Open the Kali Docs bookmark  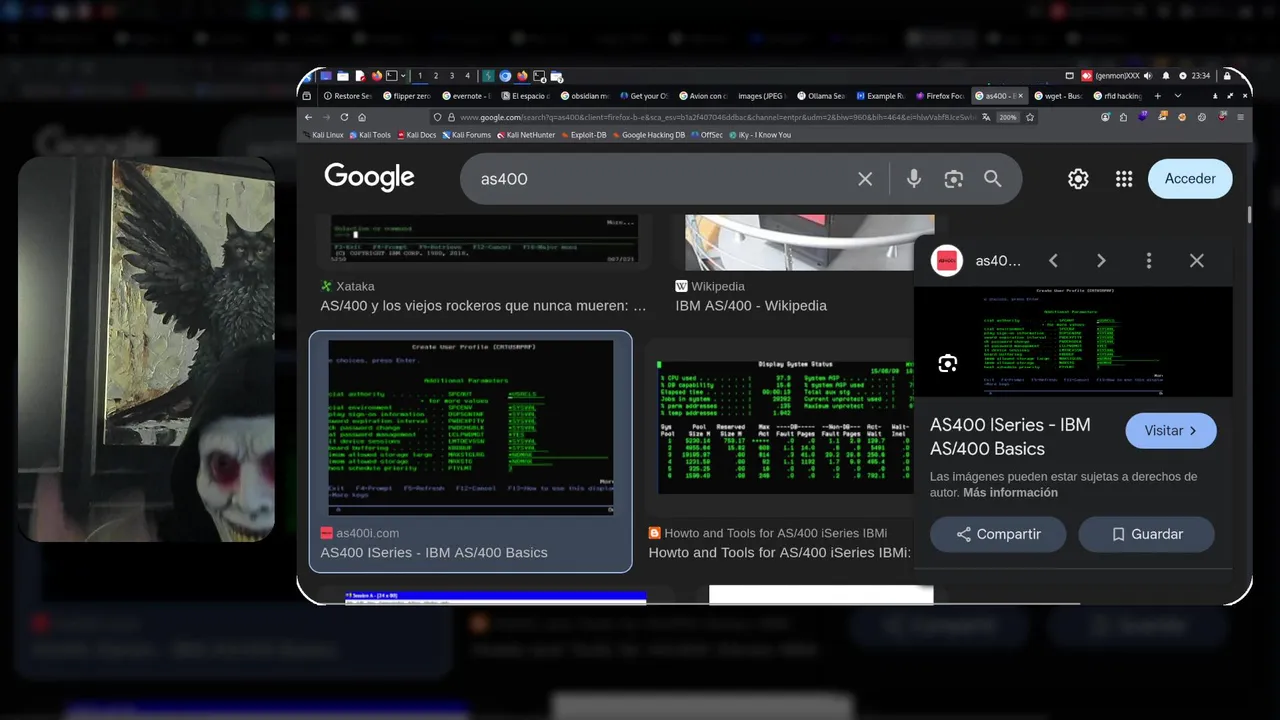(417, 135)
